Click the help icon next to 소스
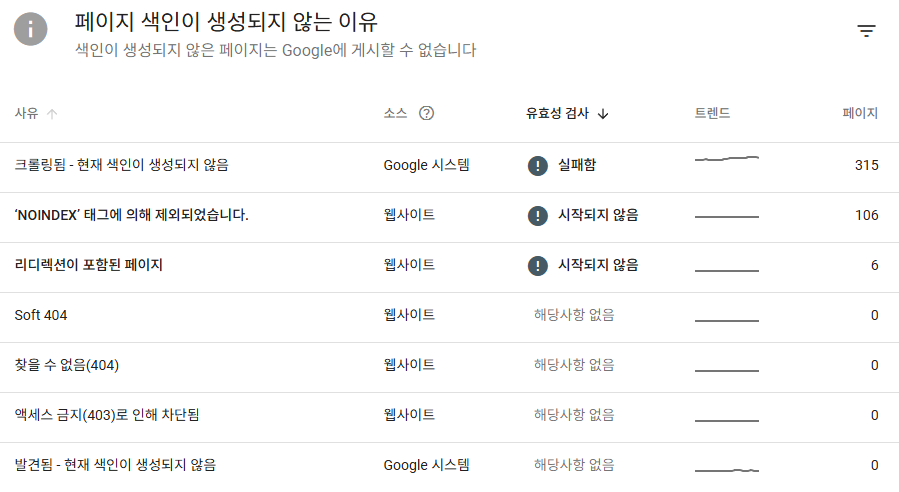Image resolution: width=899 pixels, height=492 pixels. (x=426, y=114)
